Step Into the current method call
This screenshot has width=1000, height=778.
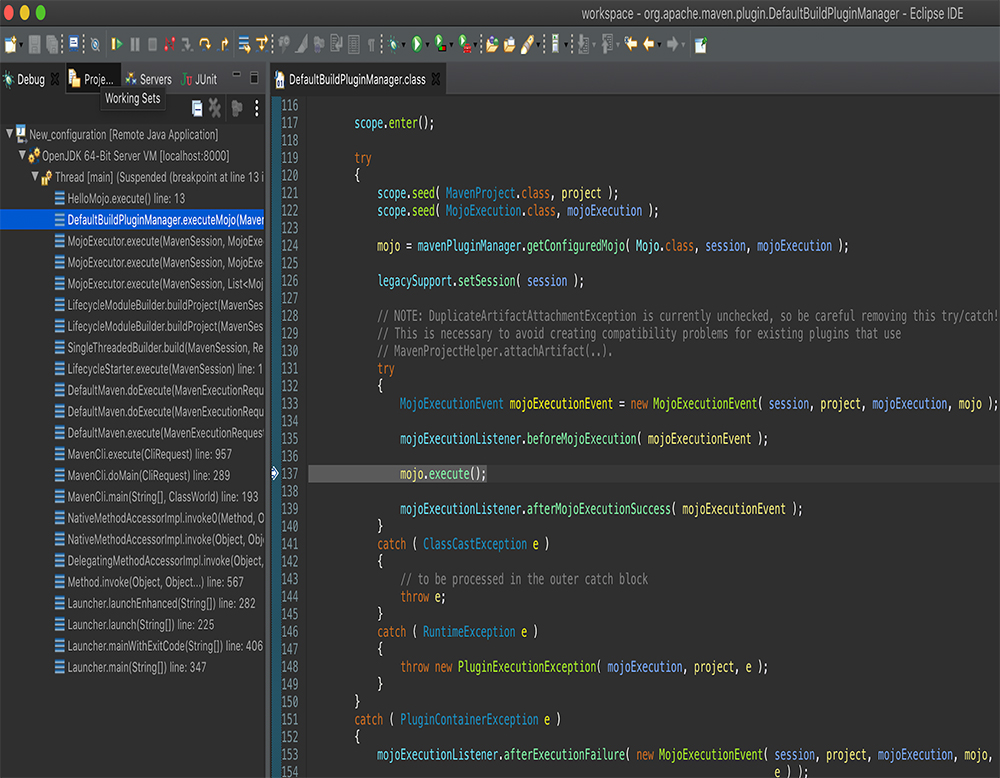186,44
